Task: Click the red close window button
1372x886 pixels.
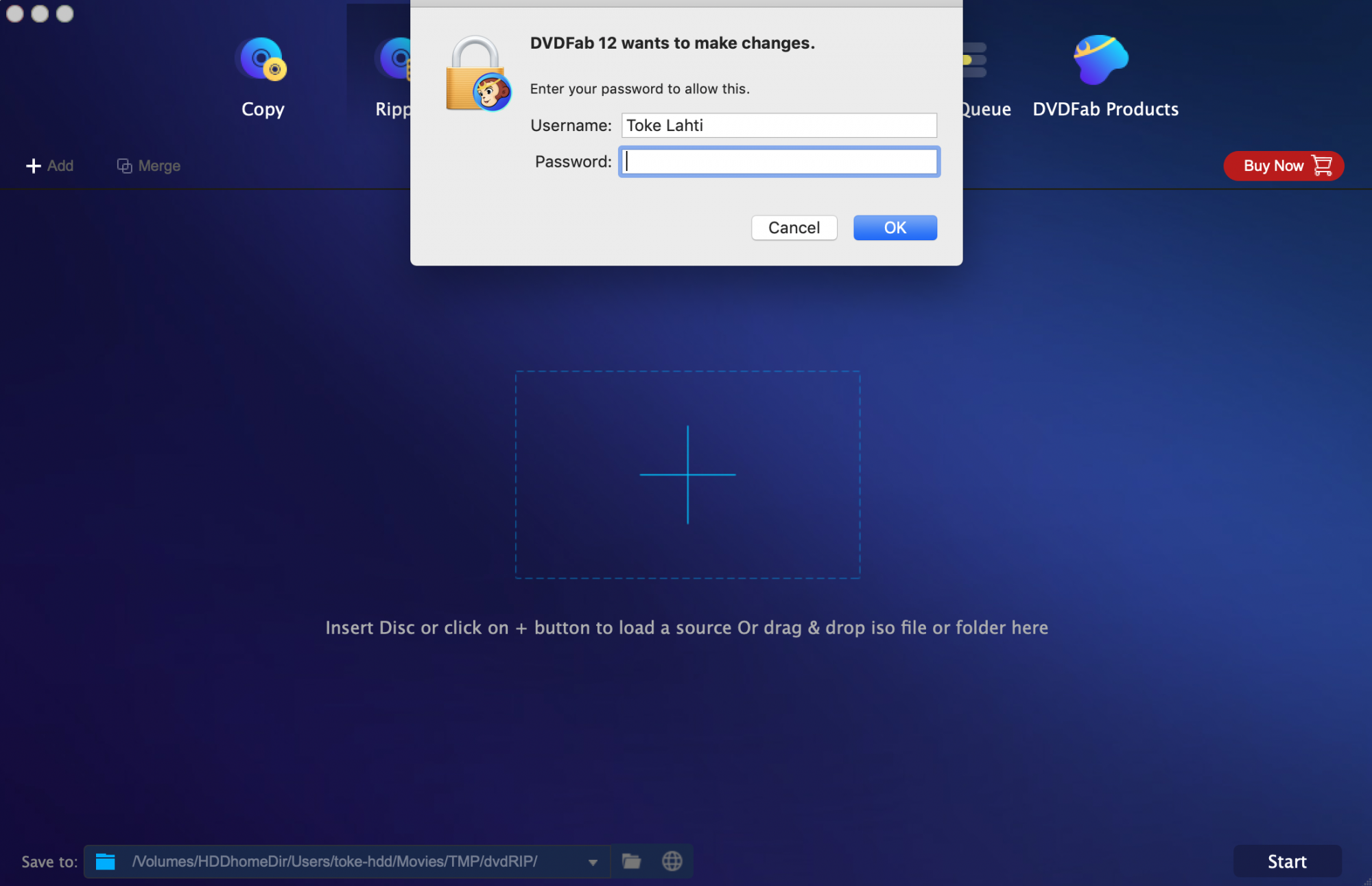Action: pyautogui.click(x=15, y=13)
